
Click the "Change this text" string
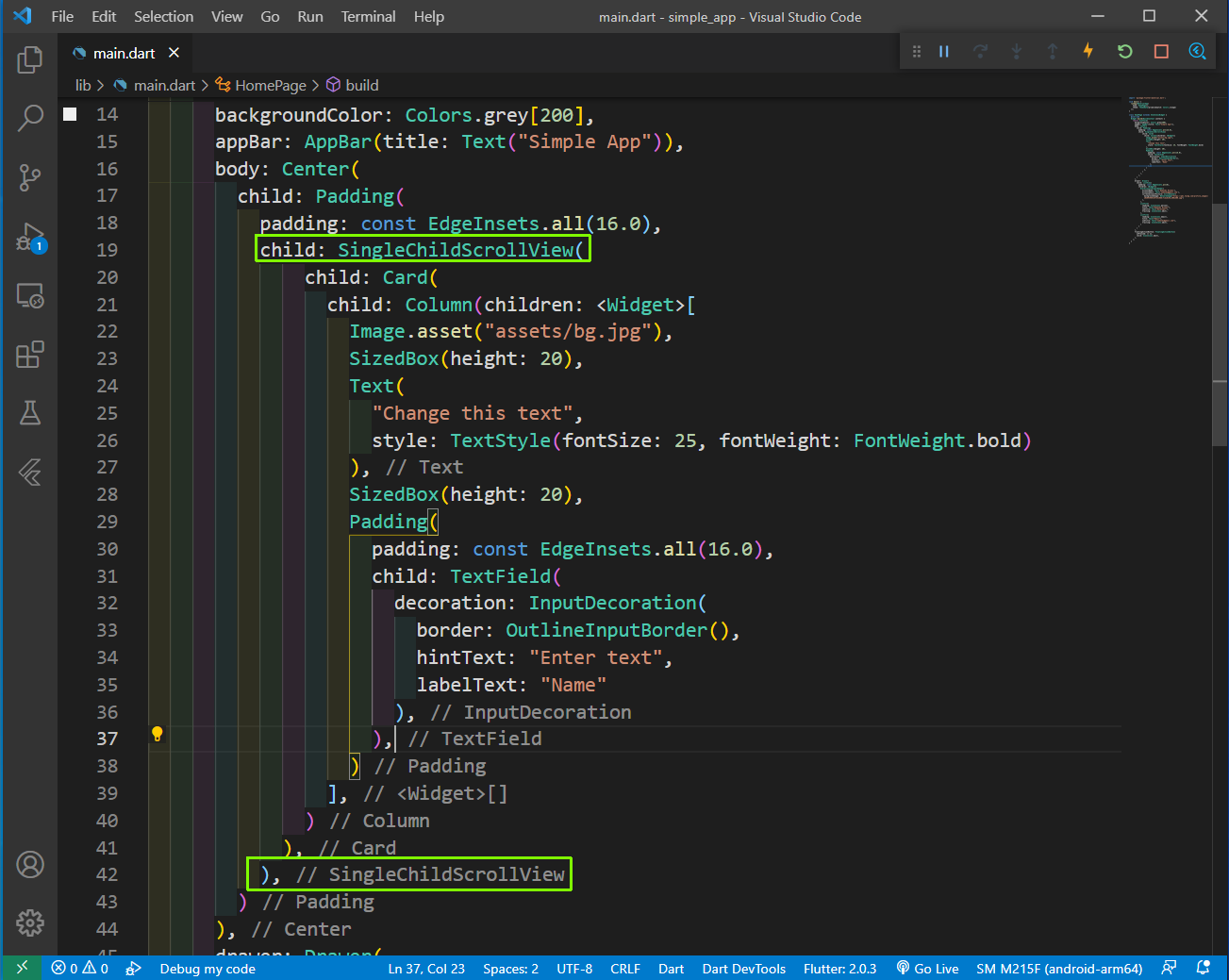pyautogui.click(x=472, y=413)
